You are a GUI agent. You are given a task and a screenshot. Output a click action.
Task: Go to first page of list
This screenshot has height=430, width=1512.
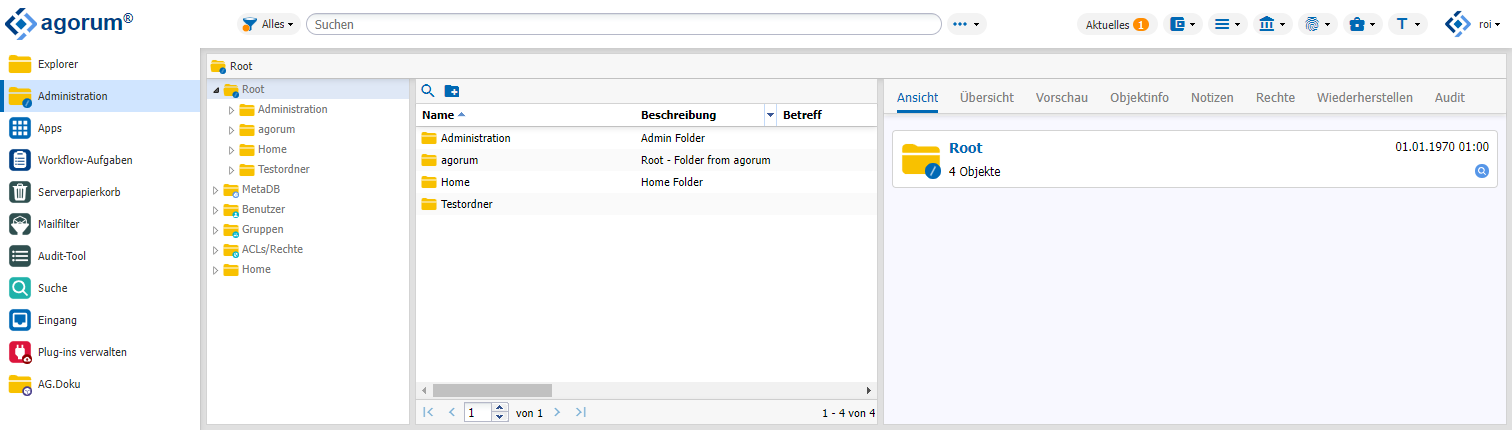pyautogui.click(x=428, y=412)
